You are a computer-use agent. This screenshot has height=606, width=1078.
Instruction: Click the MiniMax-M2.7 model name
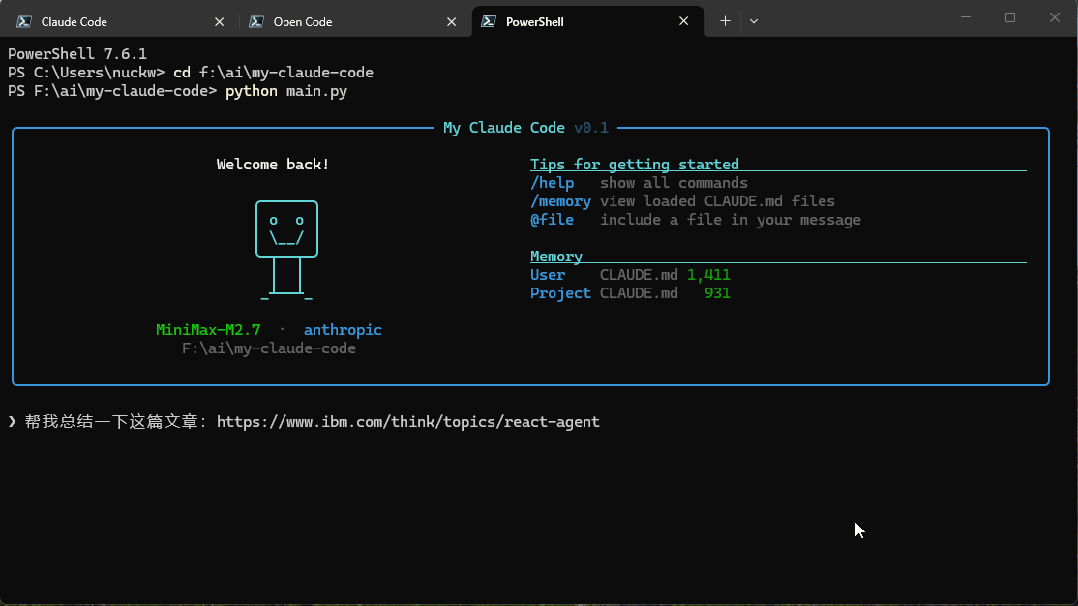(208, 330)
